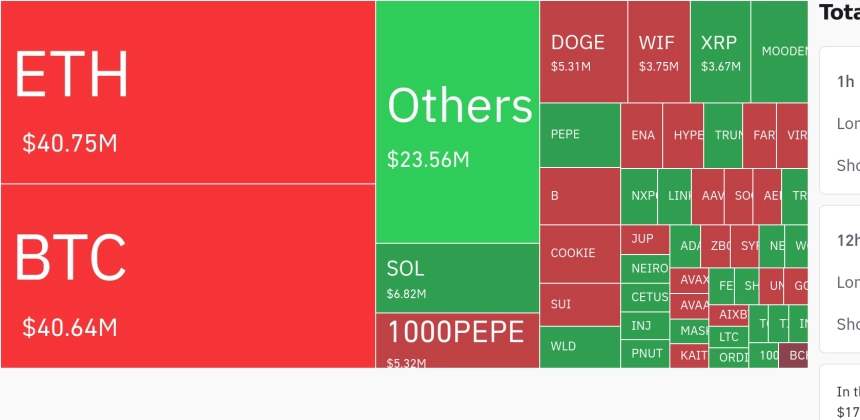Select the CETUS tile
860x420 pixels.
645,297
